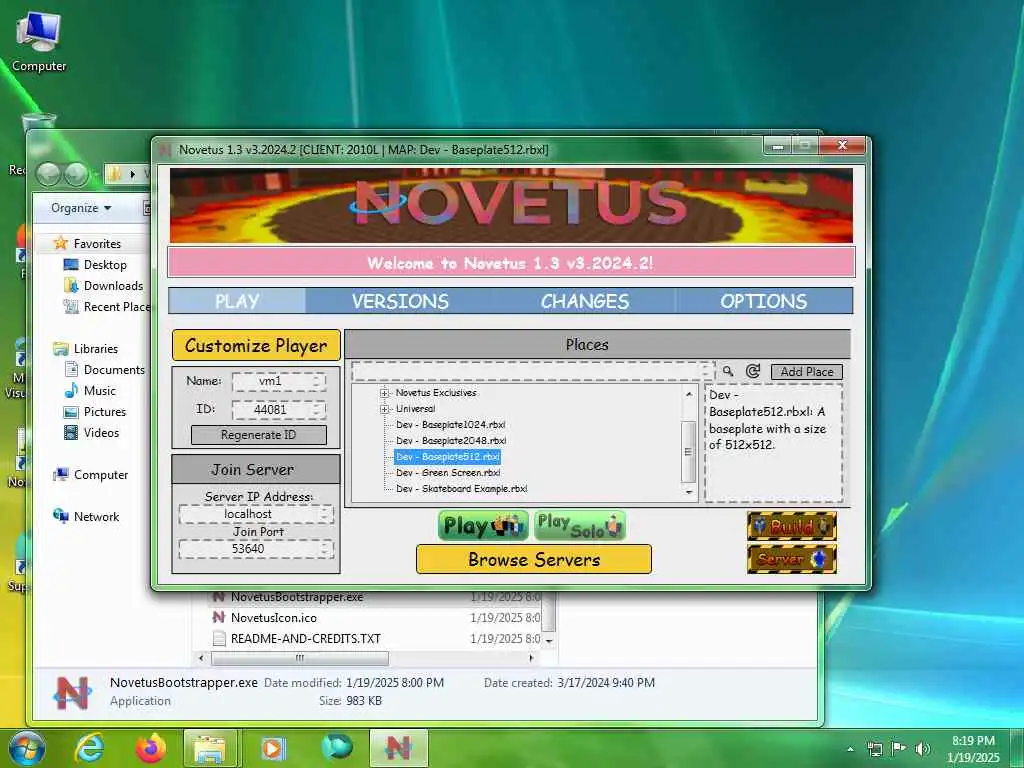1024x768 pixels.
Task: Select Dev - Baseplate1024.rbxl
Action: click(x=451, y=424)
